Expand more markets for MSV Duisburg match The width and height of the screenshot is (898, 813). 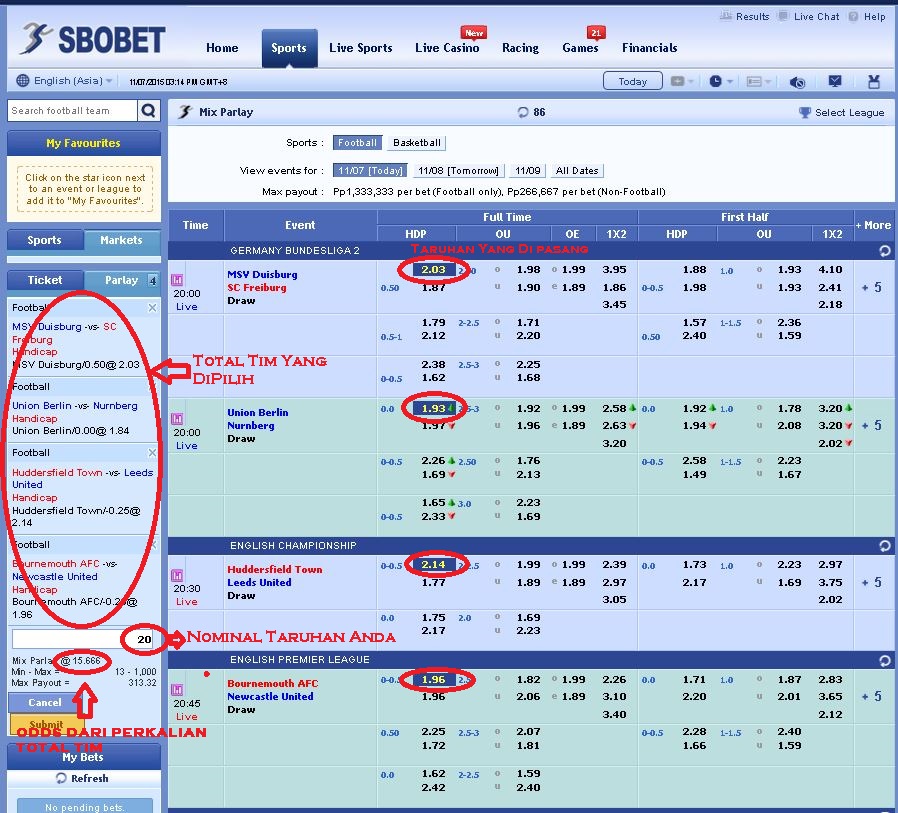tap(872, 287)
